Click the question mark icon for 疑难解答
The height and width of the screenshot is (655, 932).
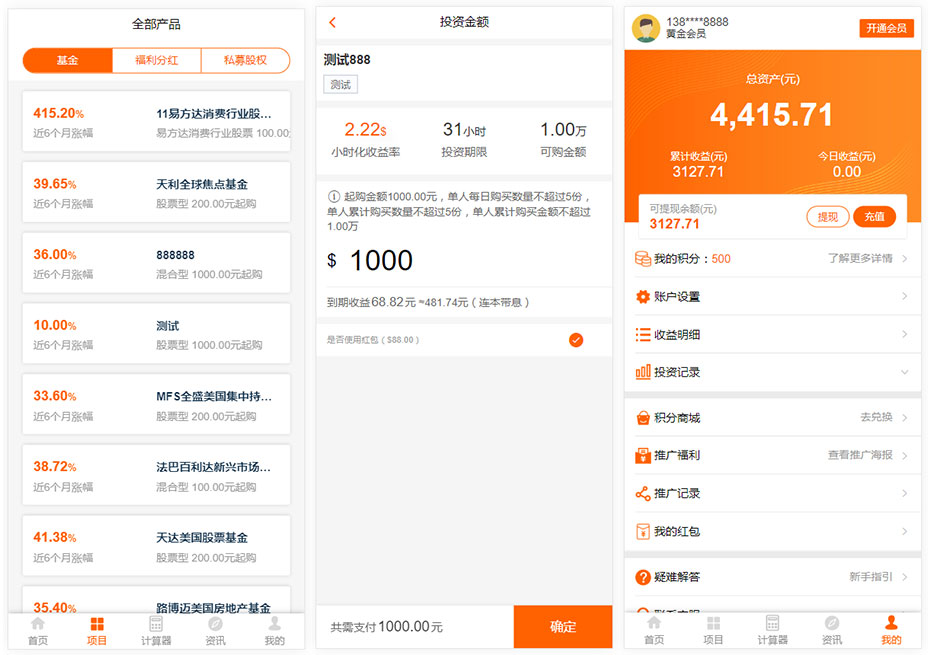tap(643, 577)
